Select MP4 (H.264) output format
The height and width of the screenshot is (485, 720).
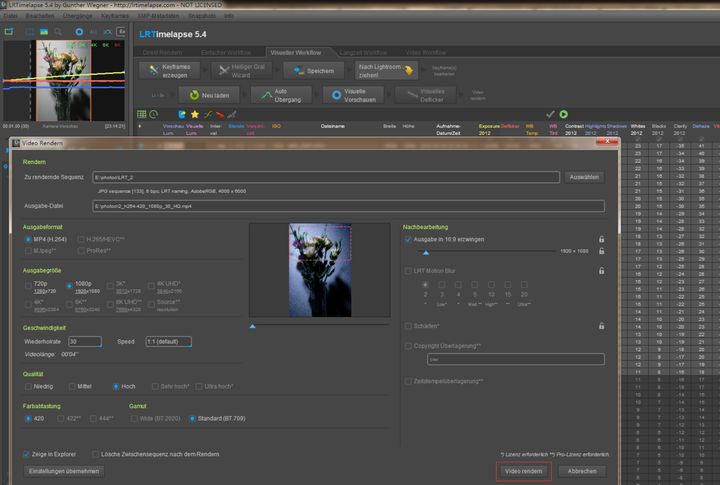(28, 239)
